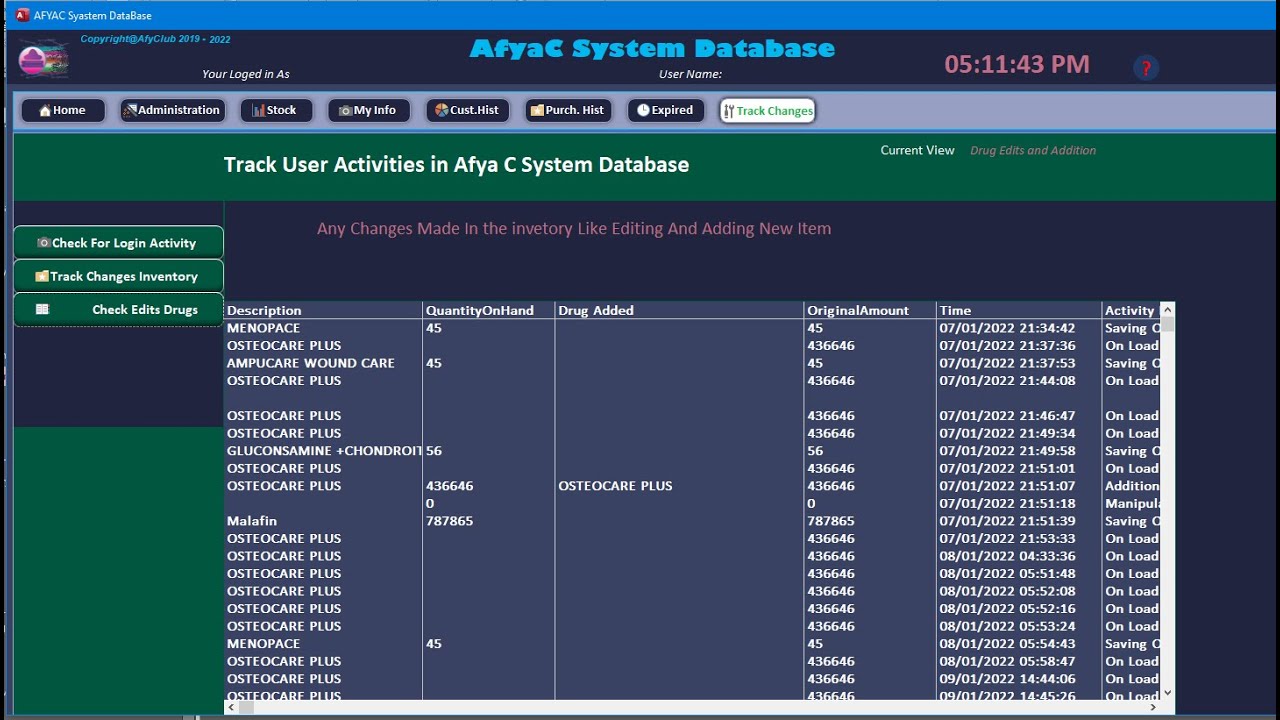This screenshot has width=1280, height=720.
Task: Click the Activity column header
Action: pos(1131,310)
